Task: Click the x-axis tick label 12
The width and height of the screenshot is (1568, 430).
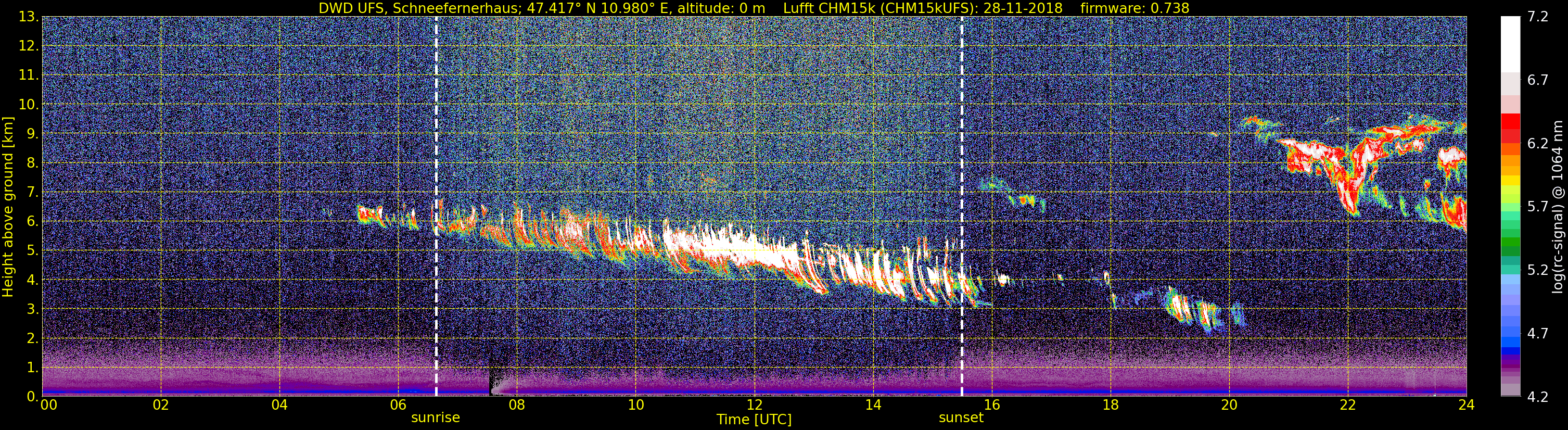Action: click(x=754, y=405)
